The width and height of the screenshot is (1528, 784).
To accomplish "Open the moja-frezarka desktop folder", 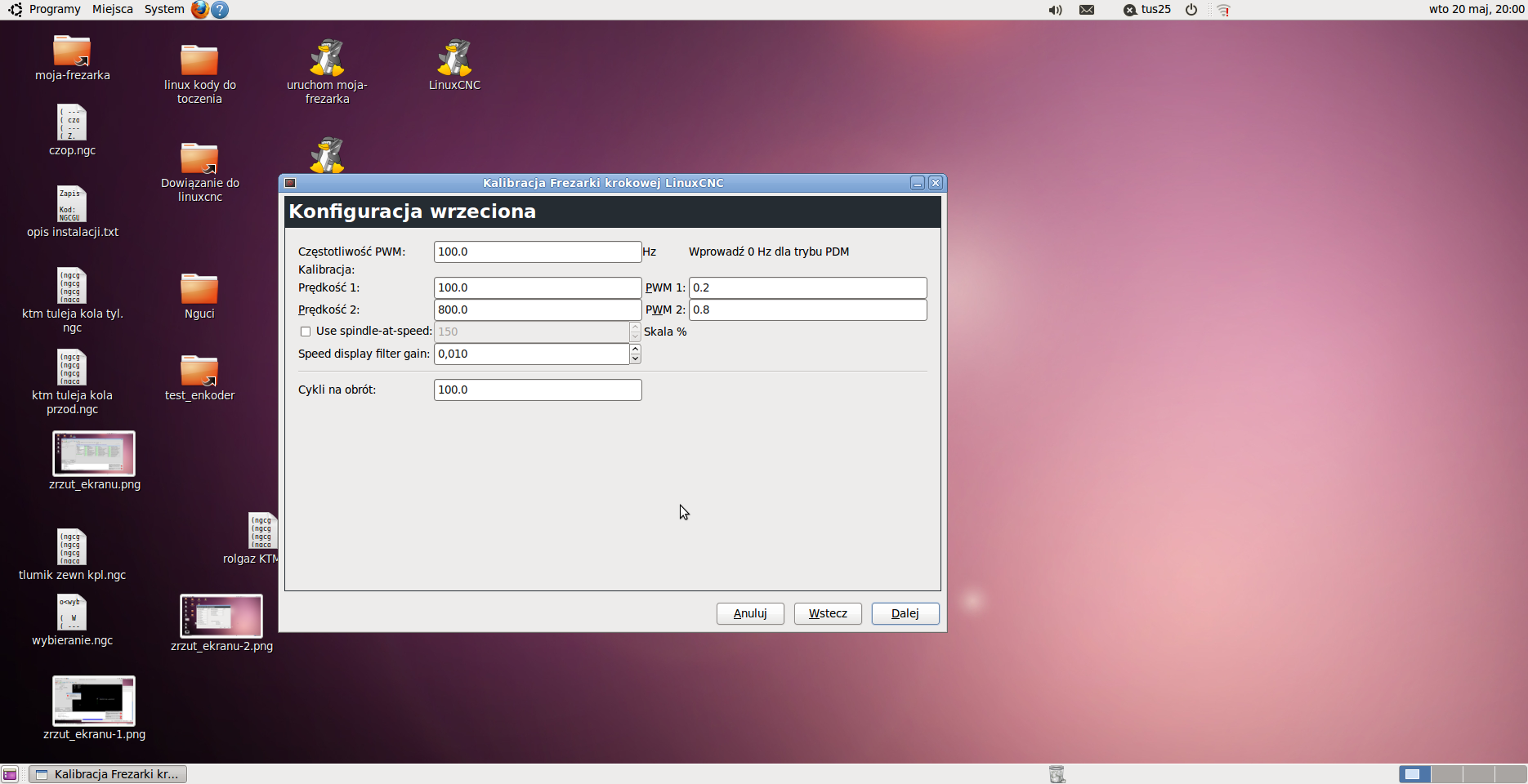I will point(72,51).
